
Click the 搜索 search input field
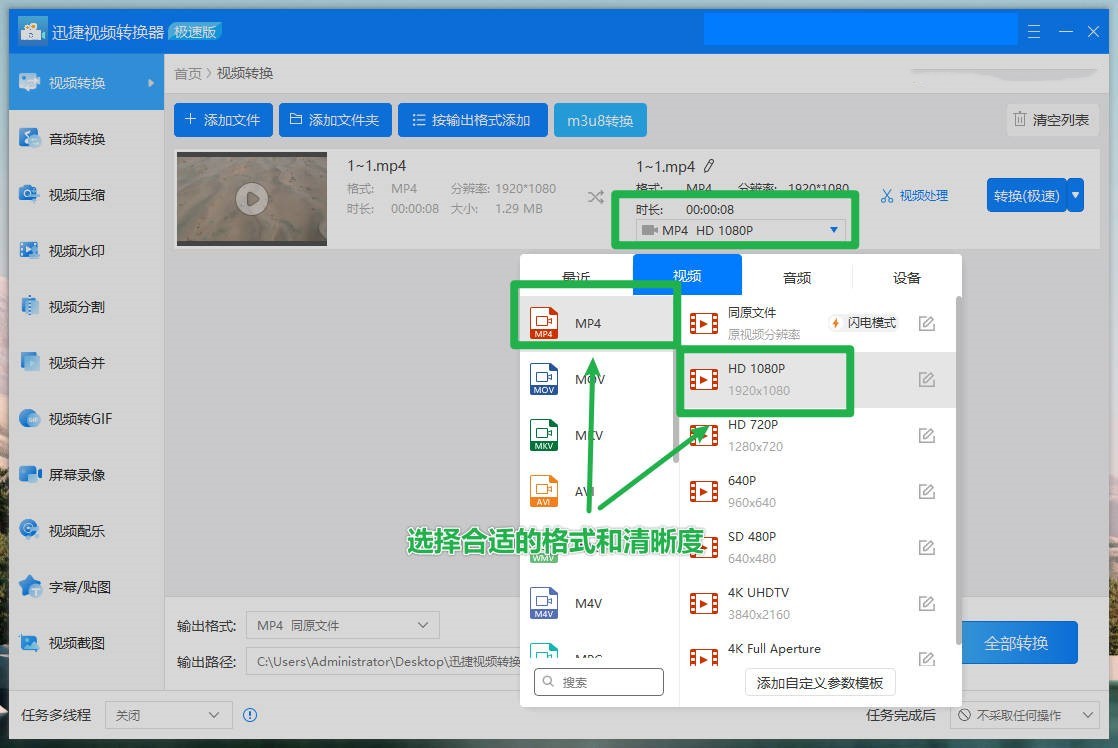point(598,681)
